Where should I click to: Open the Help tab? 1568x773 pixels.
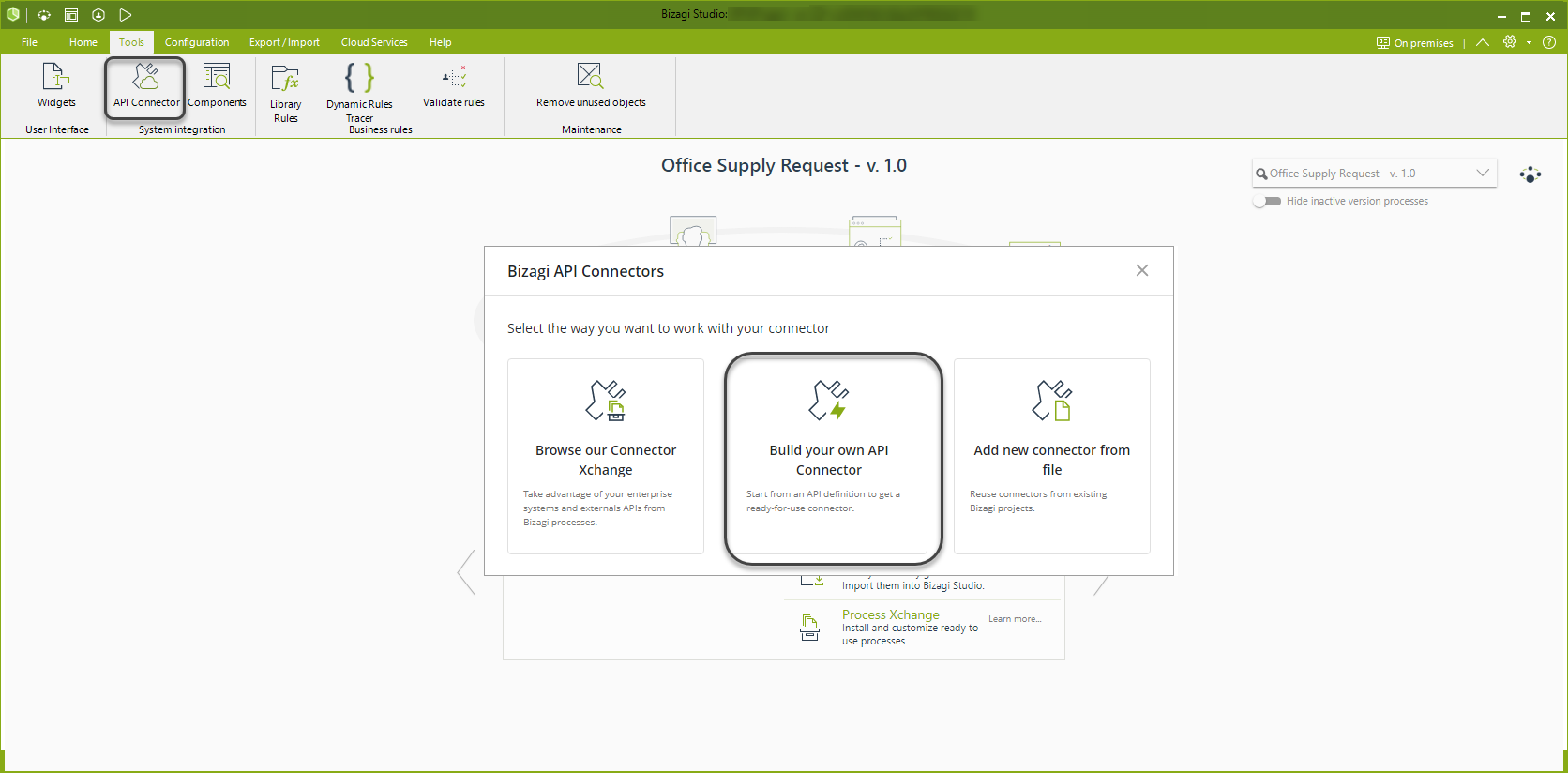coord(440,42)
